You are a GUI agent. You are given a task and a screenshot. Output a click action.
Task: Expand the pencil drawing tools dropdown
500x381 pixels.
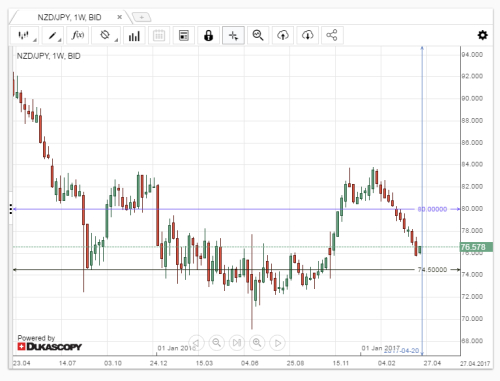click(53, 35)
